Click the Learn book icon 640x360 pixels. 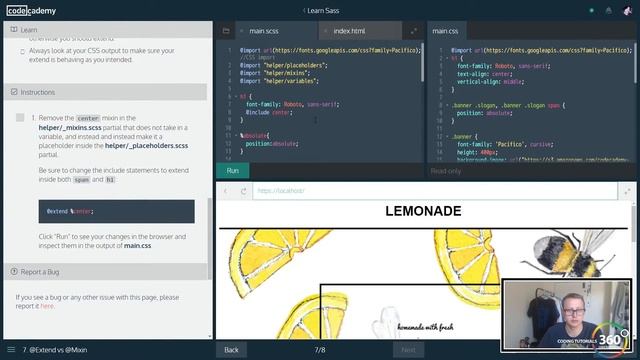point(14,30)
